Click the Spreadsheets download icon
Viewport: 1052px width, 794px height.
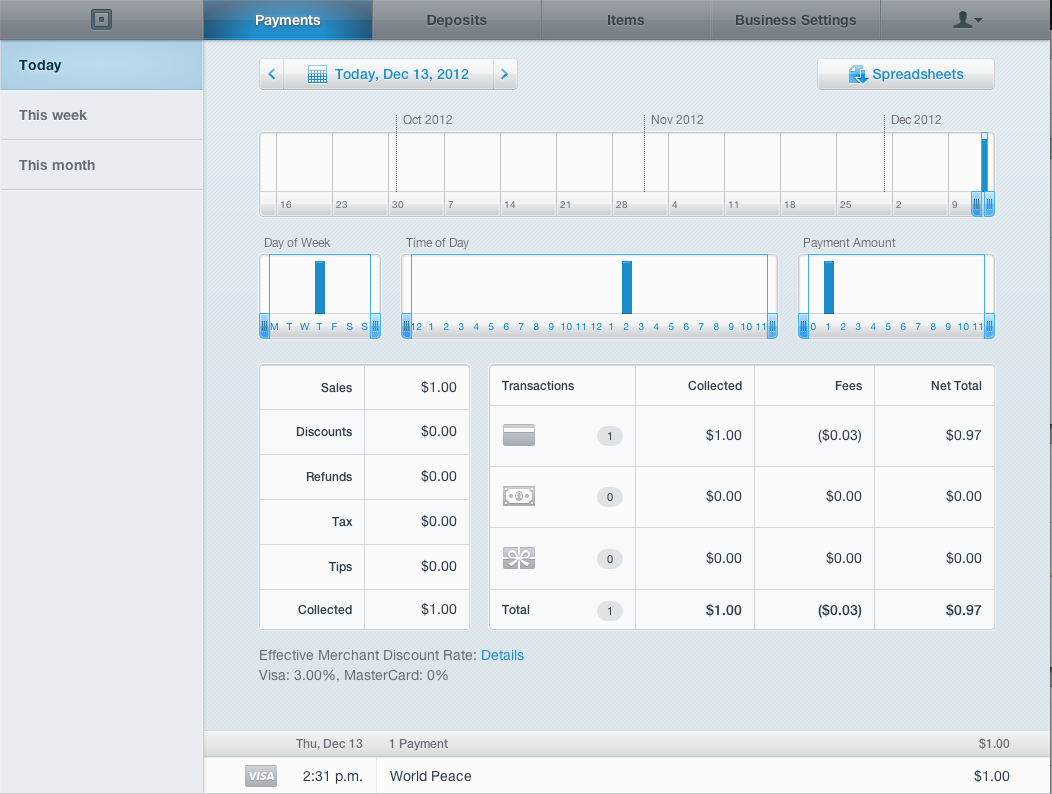coord(857,73)
